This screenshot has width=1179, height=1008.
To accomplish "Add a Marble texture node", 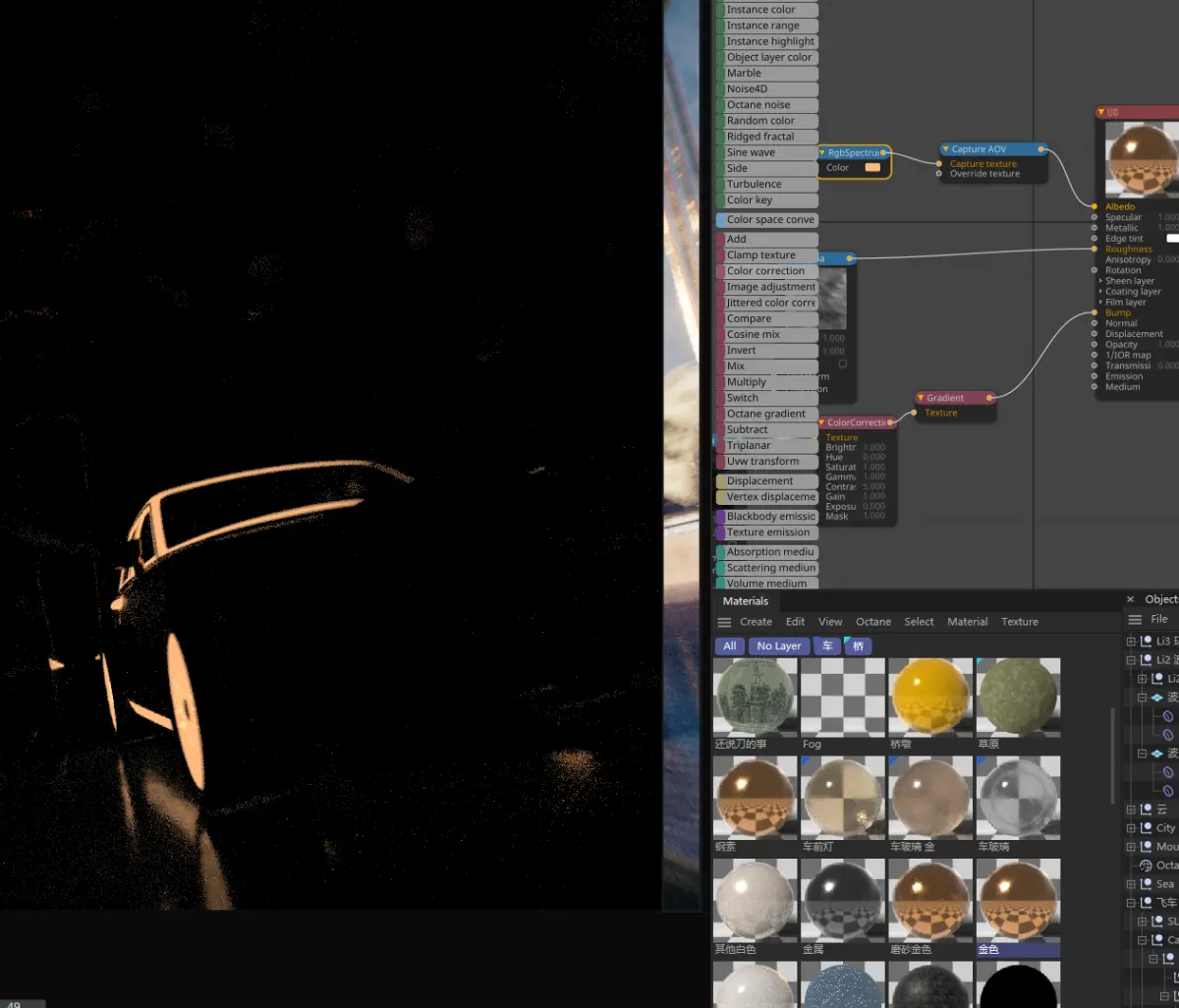I will pos(768,73).
